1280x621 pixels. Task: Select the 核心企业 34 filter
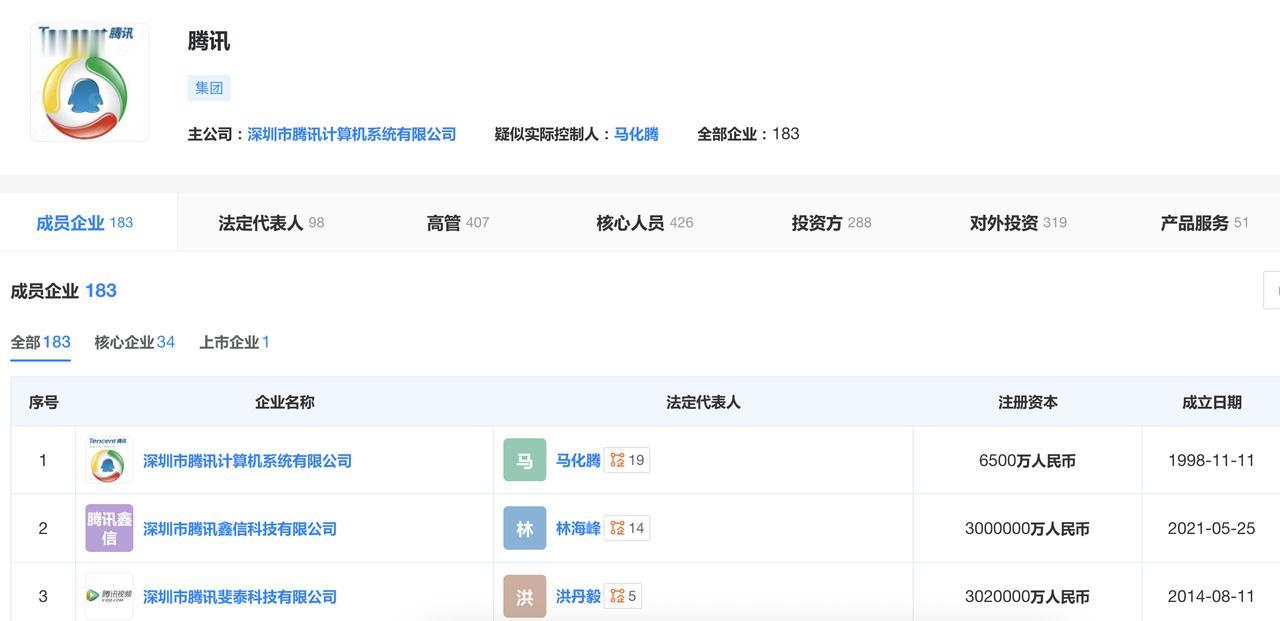pyautogui.click(x=135, y=342)
